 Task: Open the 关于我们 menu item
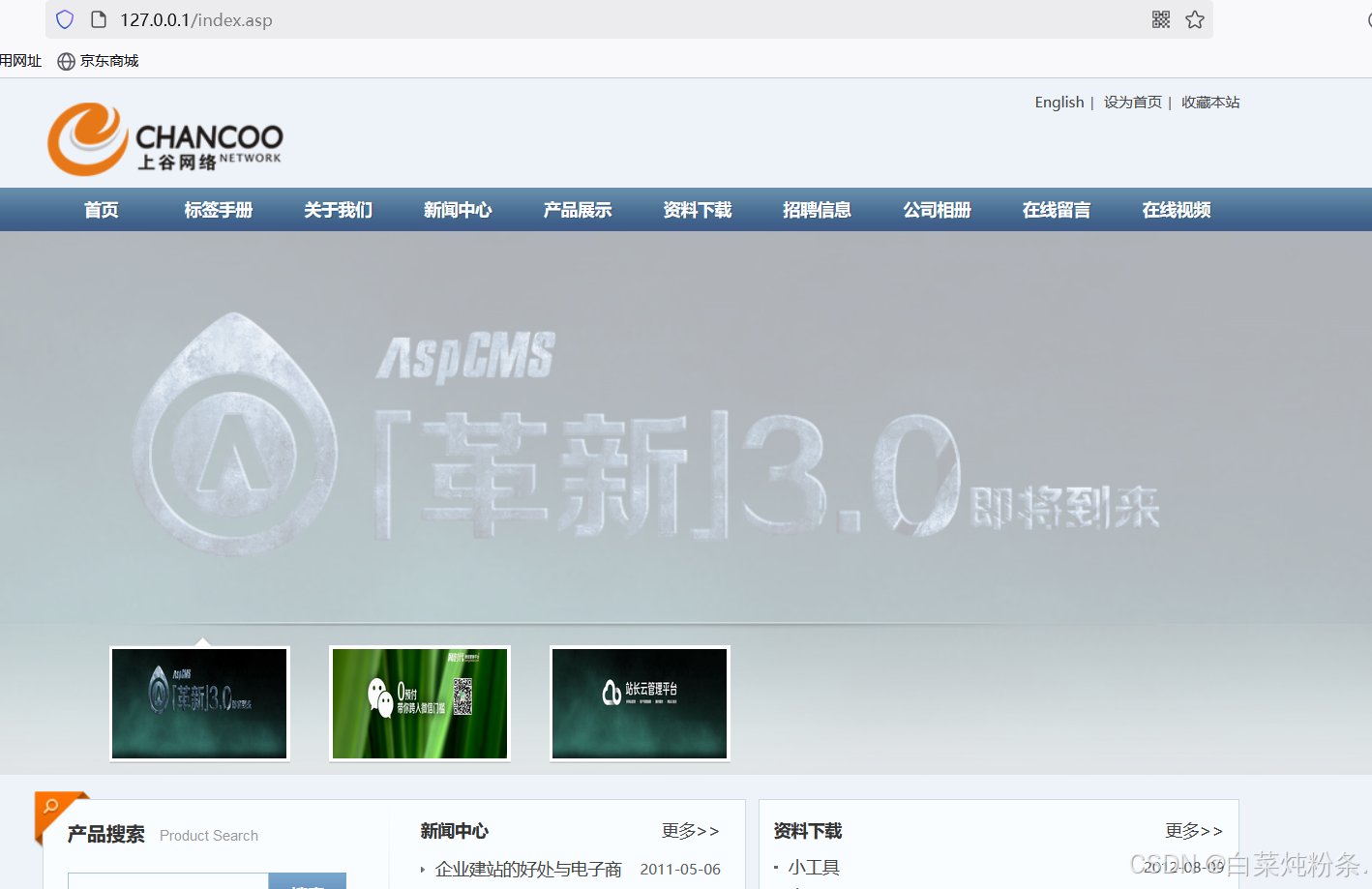338,210
